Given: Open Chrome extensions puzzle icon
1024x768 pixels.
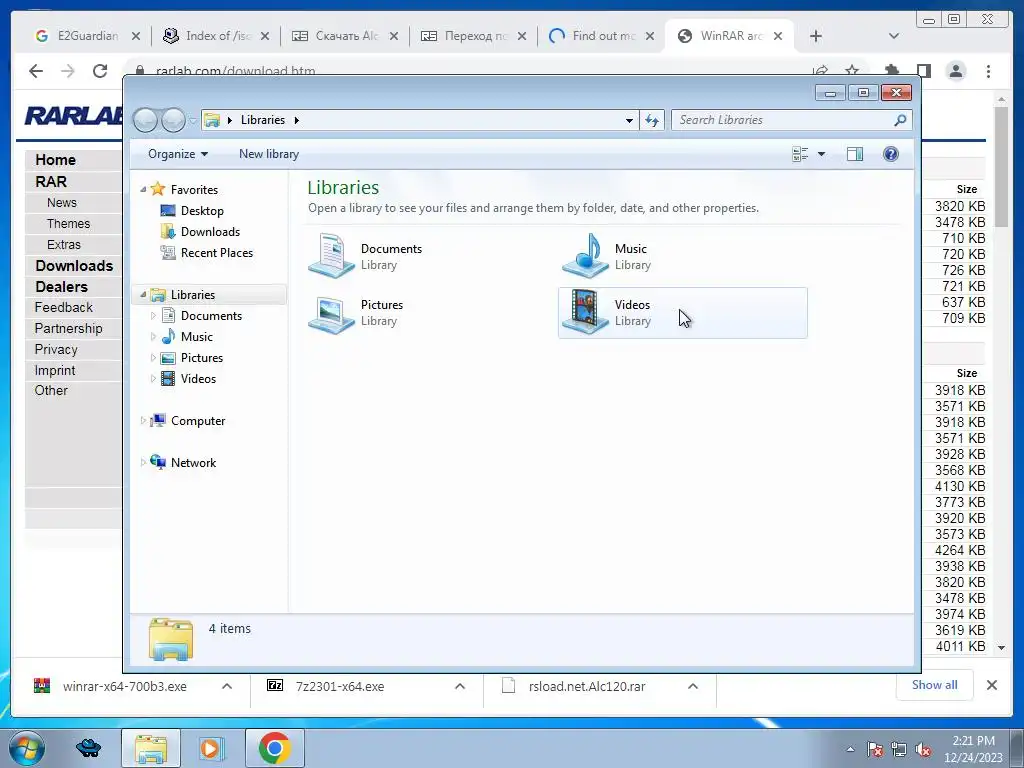Looking at the screenshot, I should [891, 71].
